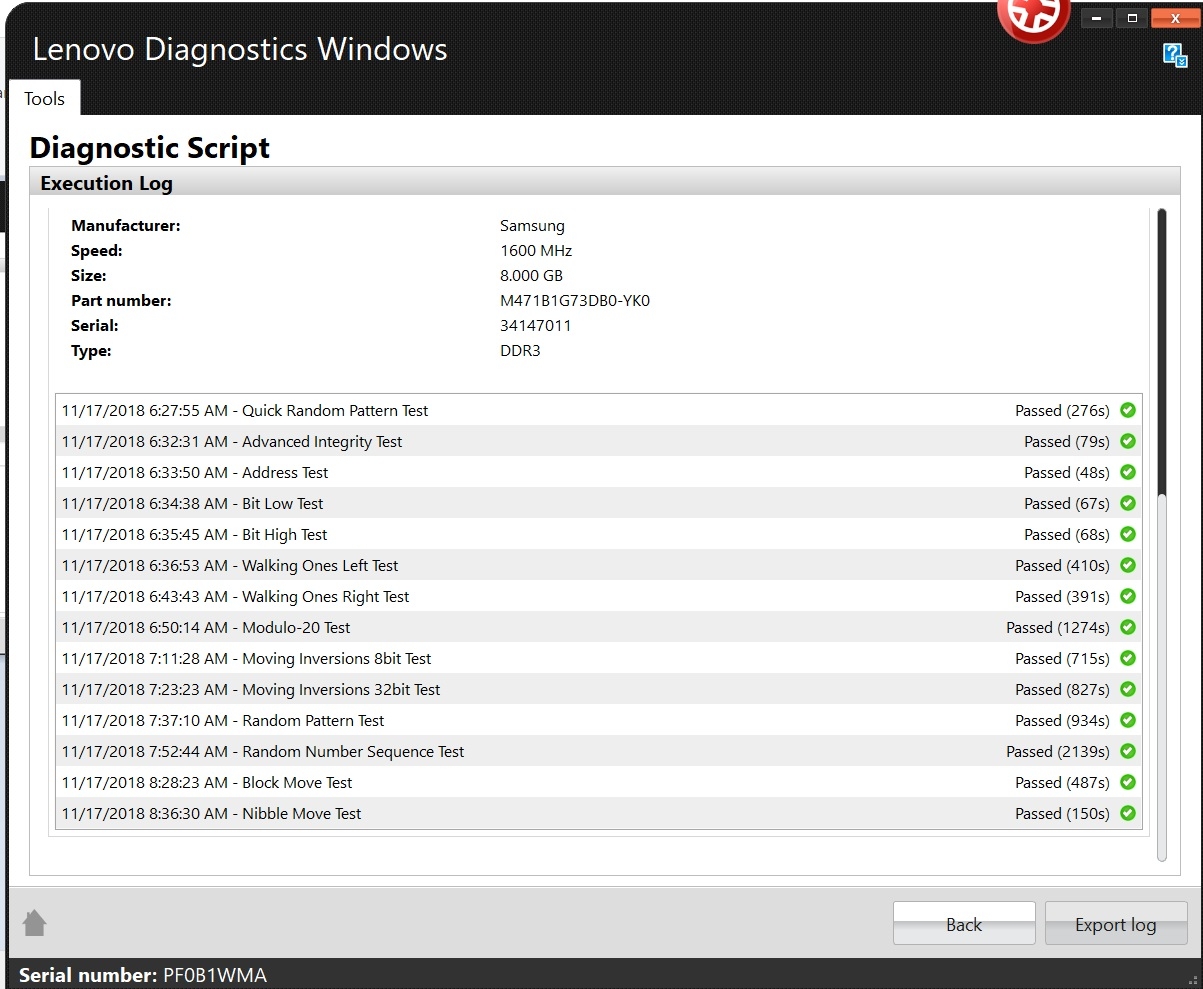1203x989 pixels.
Task: Select the Bit Low Test log entry
Action: (x=598, y=503)
